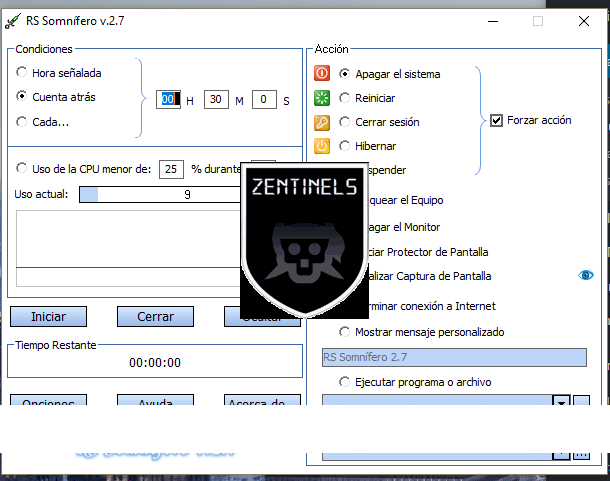Click the yellow power icon beside Hibernar
610x481 pixels.
click(x=322, y=146)
